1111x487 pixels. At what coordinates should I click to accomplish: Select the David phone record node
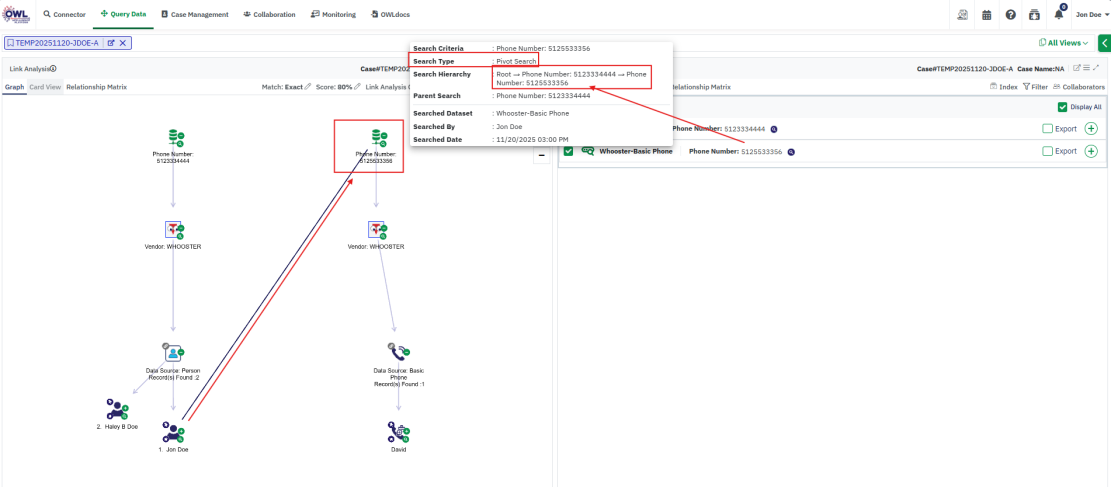tap(399, 433)
